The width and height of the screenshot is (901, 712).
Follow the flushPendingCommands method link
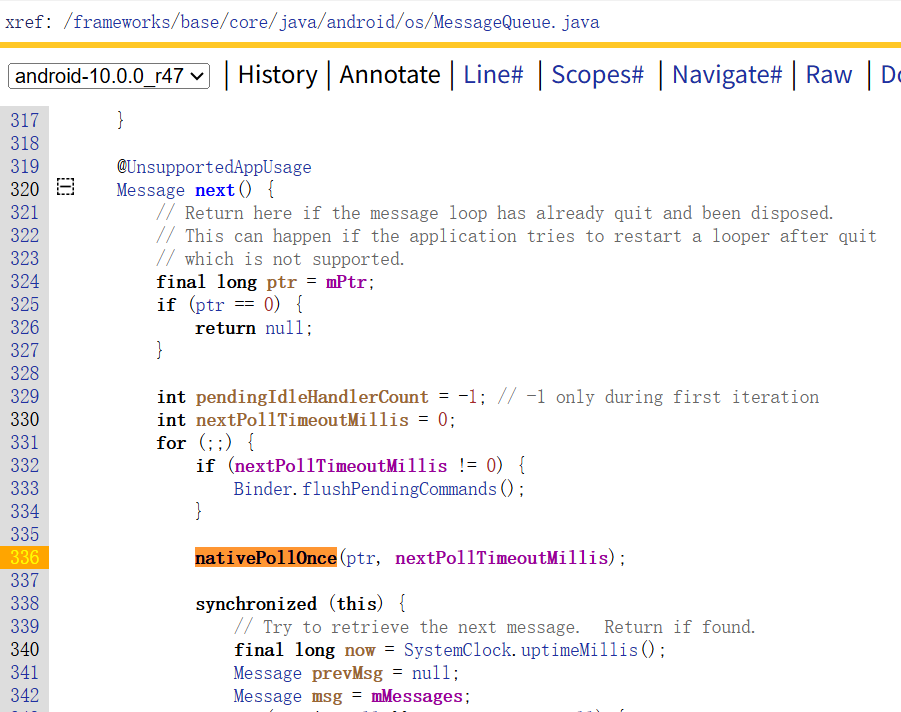(x=399, y=489)
